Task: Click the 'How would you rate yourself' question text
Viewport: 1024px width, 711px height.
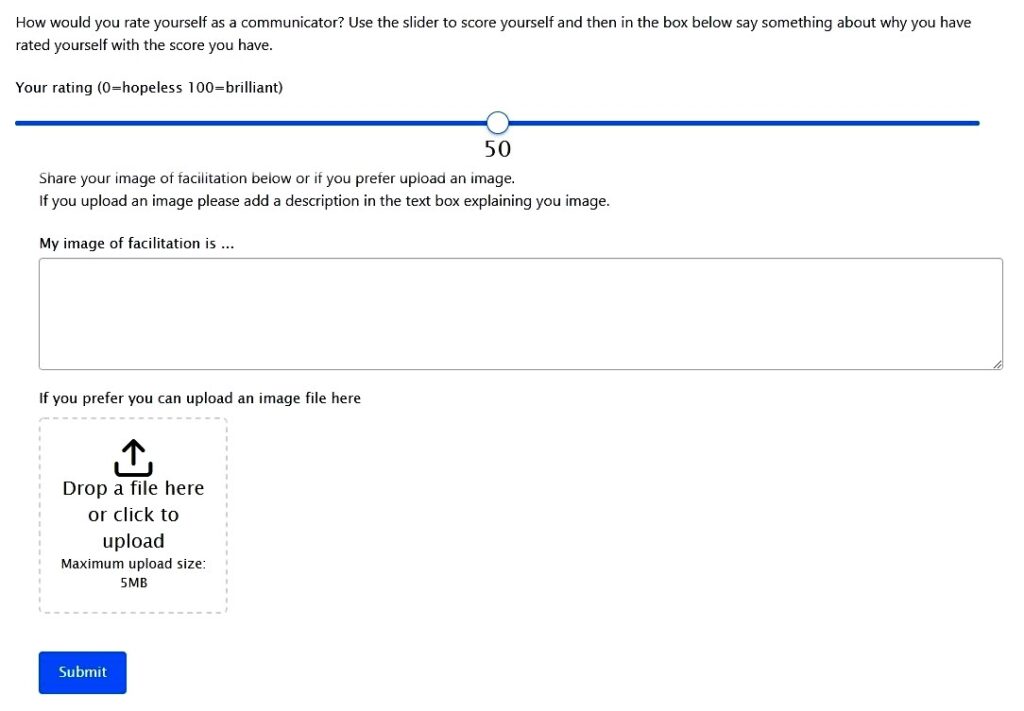Action: [493, 33]
